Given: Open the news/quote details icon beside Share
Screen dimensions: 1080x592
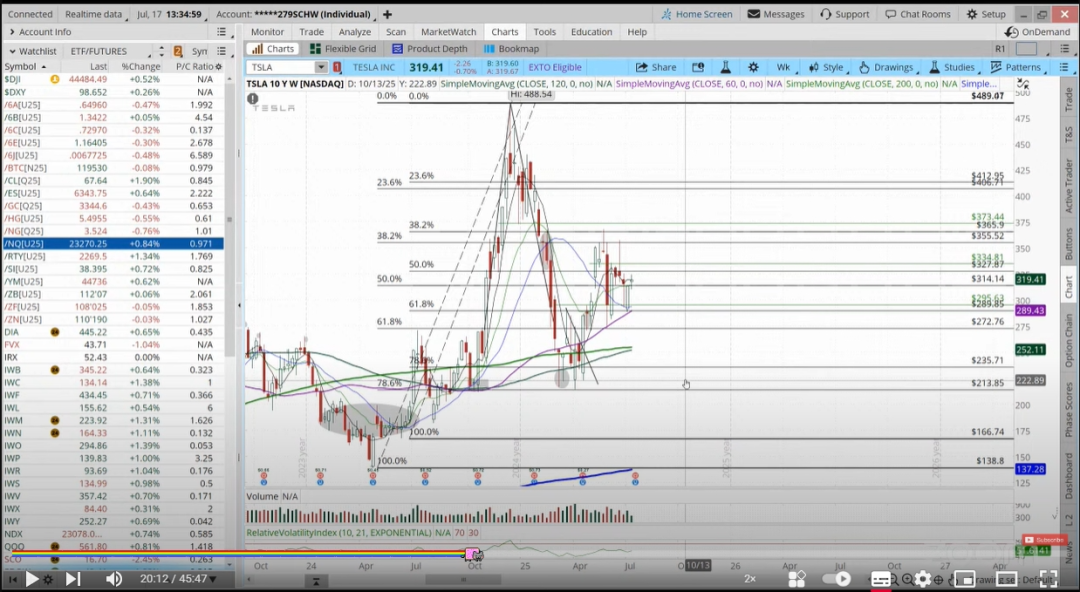Looking at the screenshot, I should [x=698, y=67].
